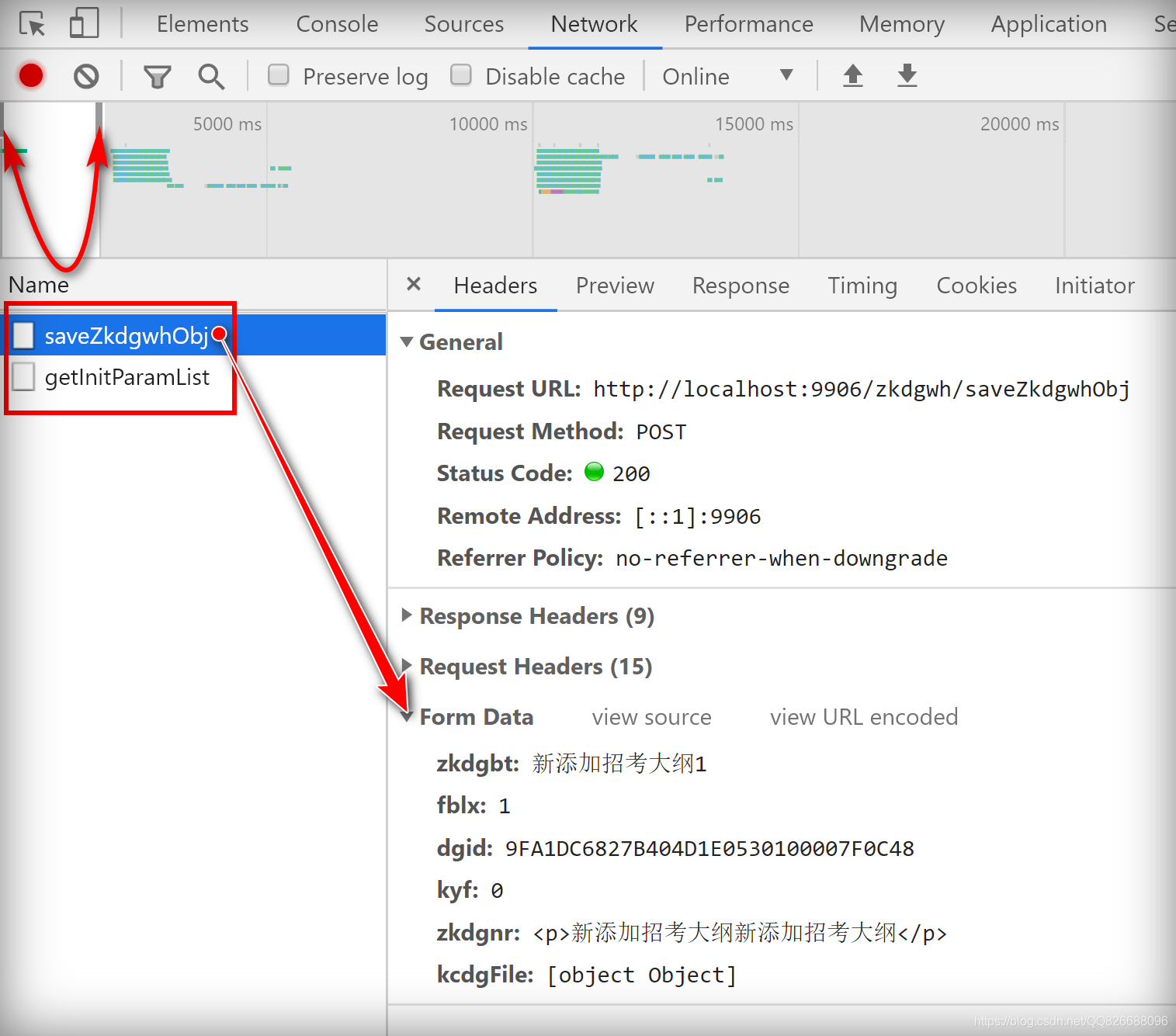Open the Timing detail tab
Viewport: 1176px width, 1036px height.
862,286
